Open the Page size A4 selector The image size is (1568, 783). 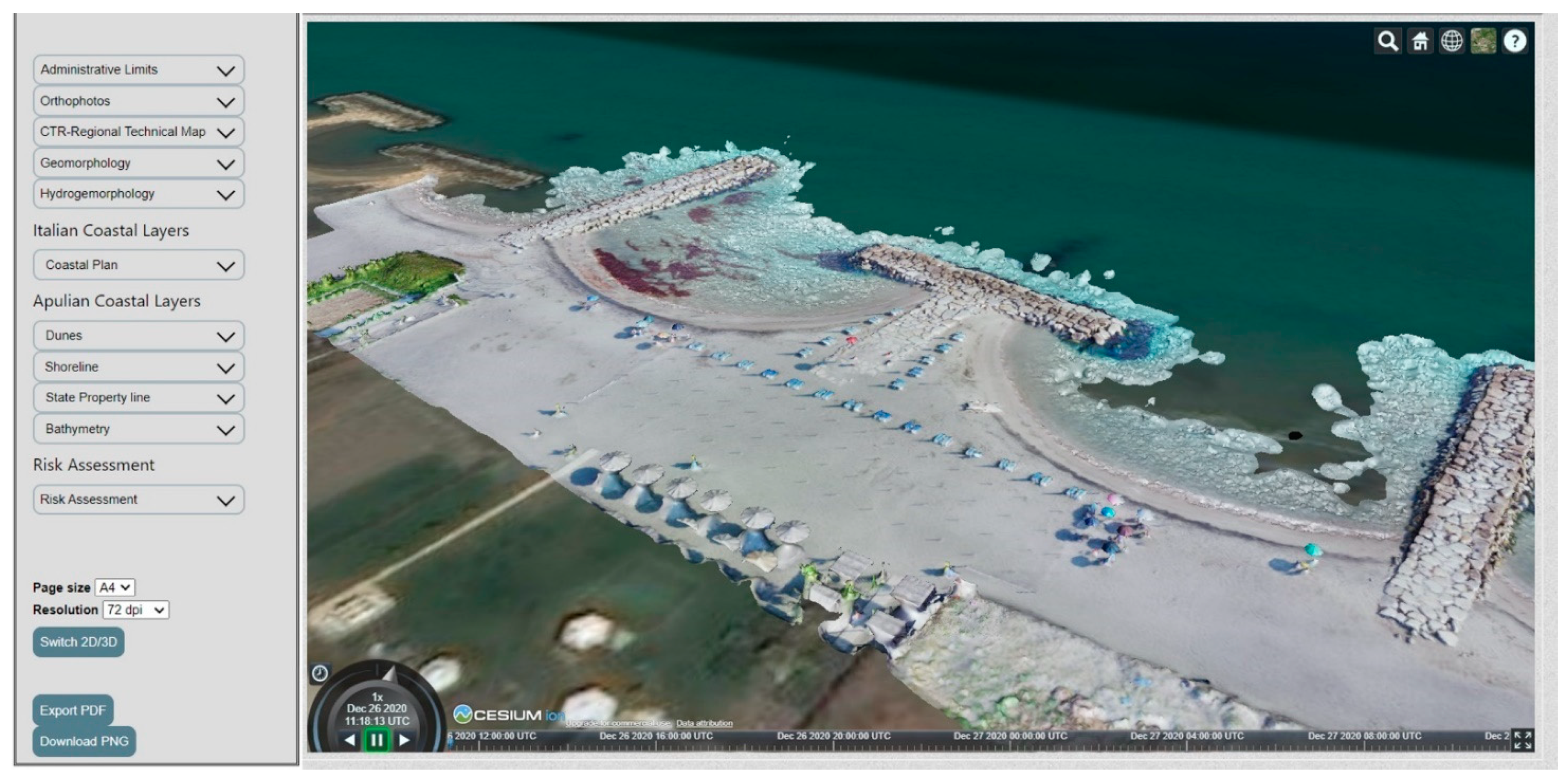(115, 587)
